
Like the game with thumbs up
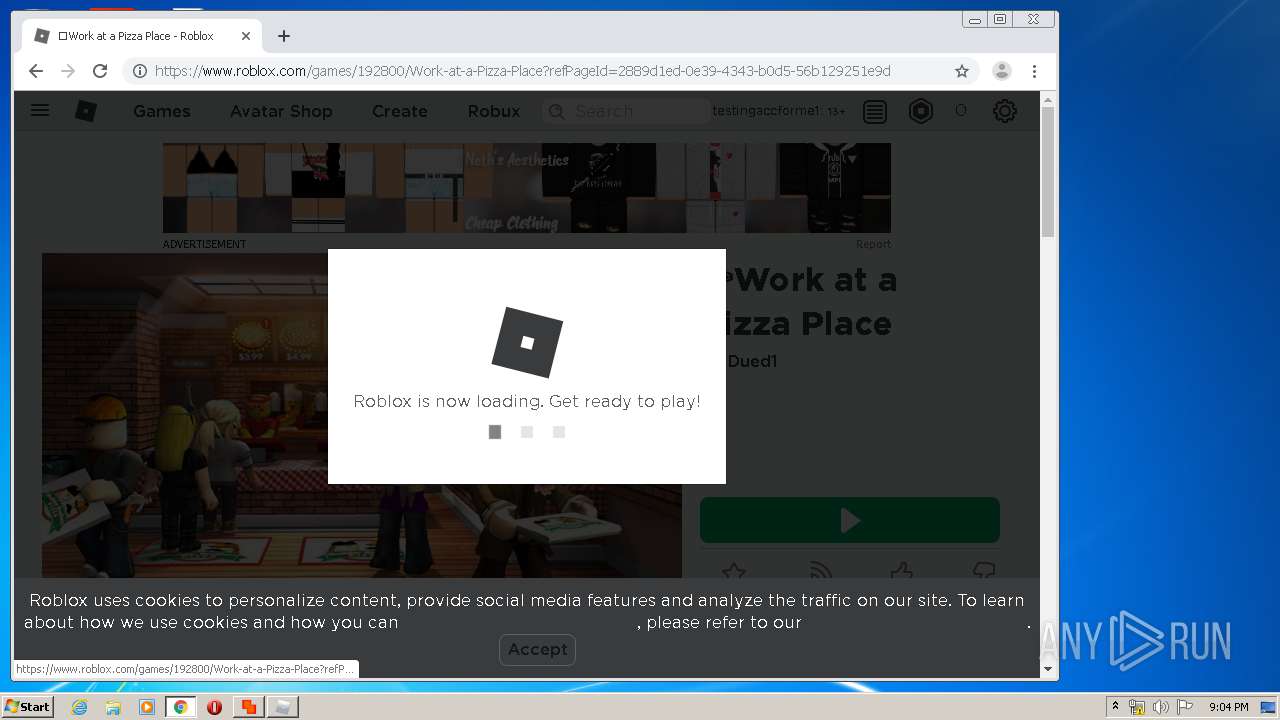(901, 571)
